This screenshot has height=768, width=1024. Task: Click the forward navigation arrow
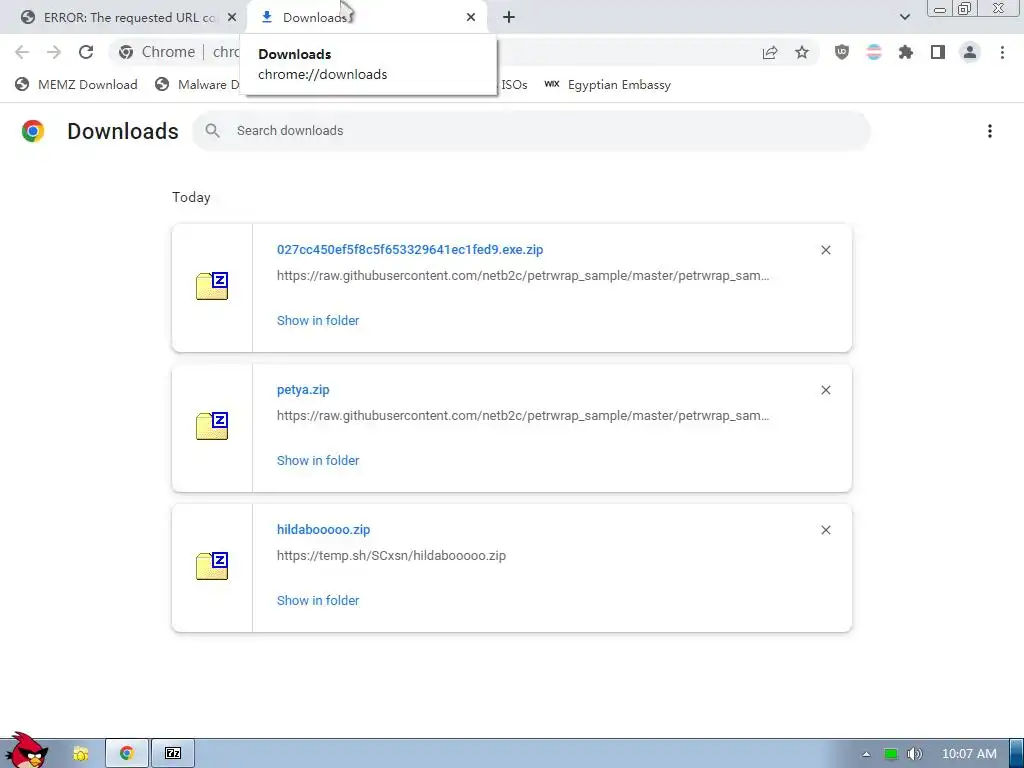pyautogui.click(x=54, y=52)
